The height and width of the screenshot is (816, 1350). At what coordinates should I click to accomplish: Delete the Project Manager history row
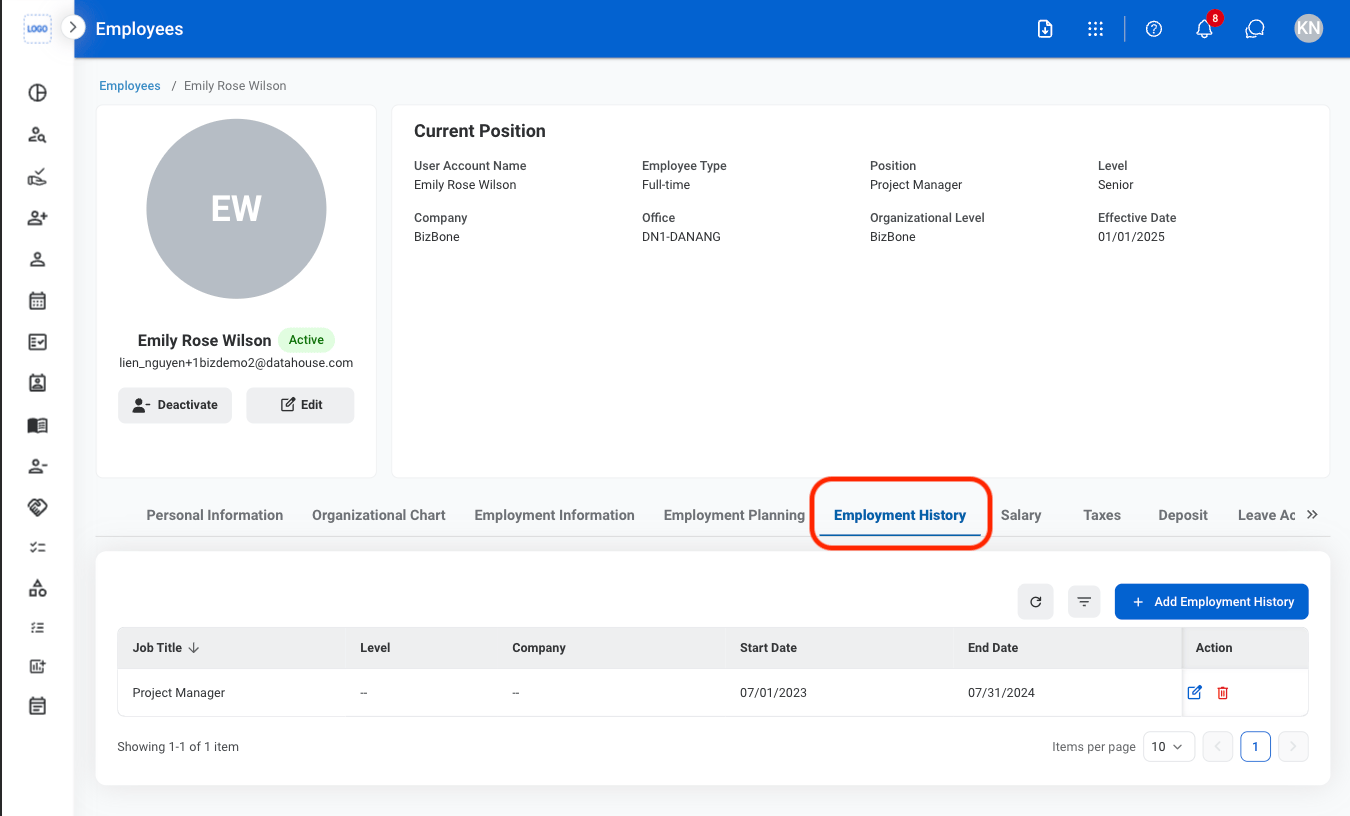(x=1222, y=692)
